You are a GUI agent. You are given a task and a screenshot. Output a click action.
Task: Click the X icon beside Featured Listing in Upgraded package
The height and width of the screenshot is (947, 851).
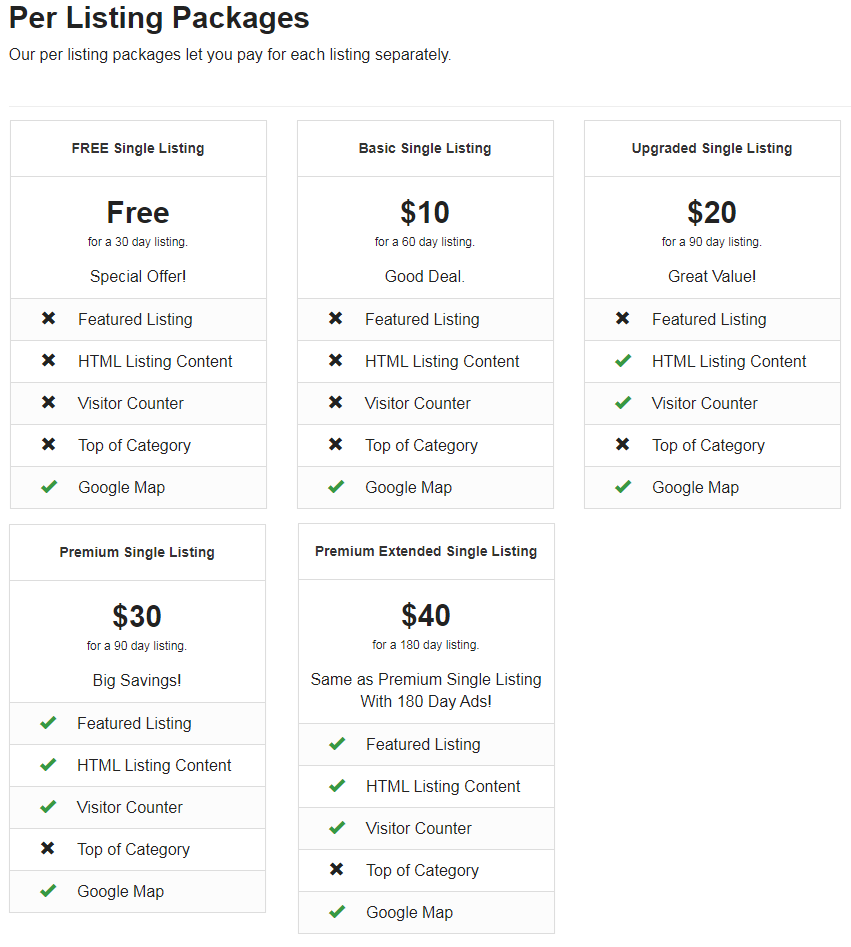[x=622, y=318]
